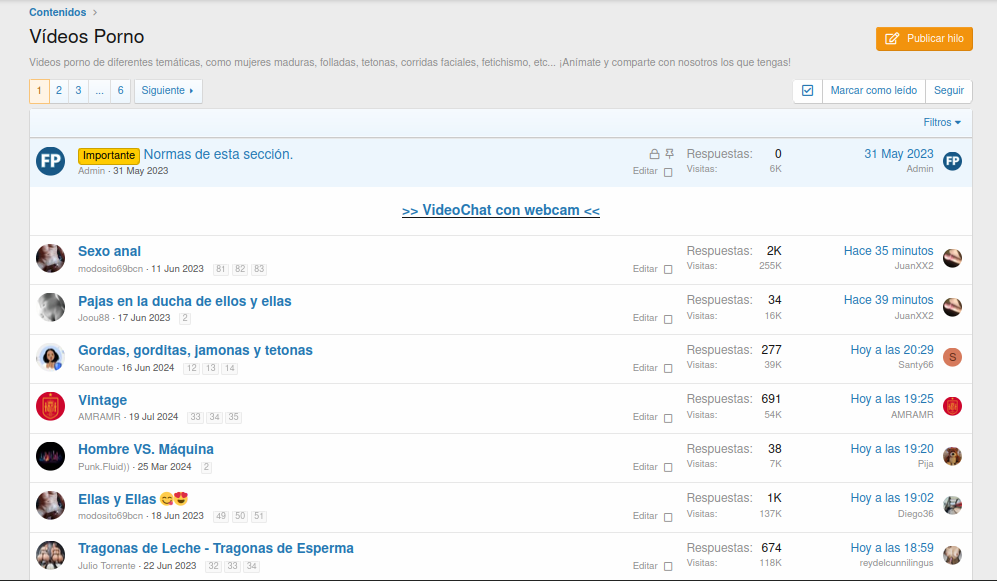This screenshot has width=997, height=581.
Task: Check the Editar box for the Vintage thread
Action: click(x=668, y=417)
